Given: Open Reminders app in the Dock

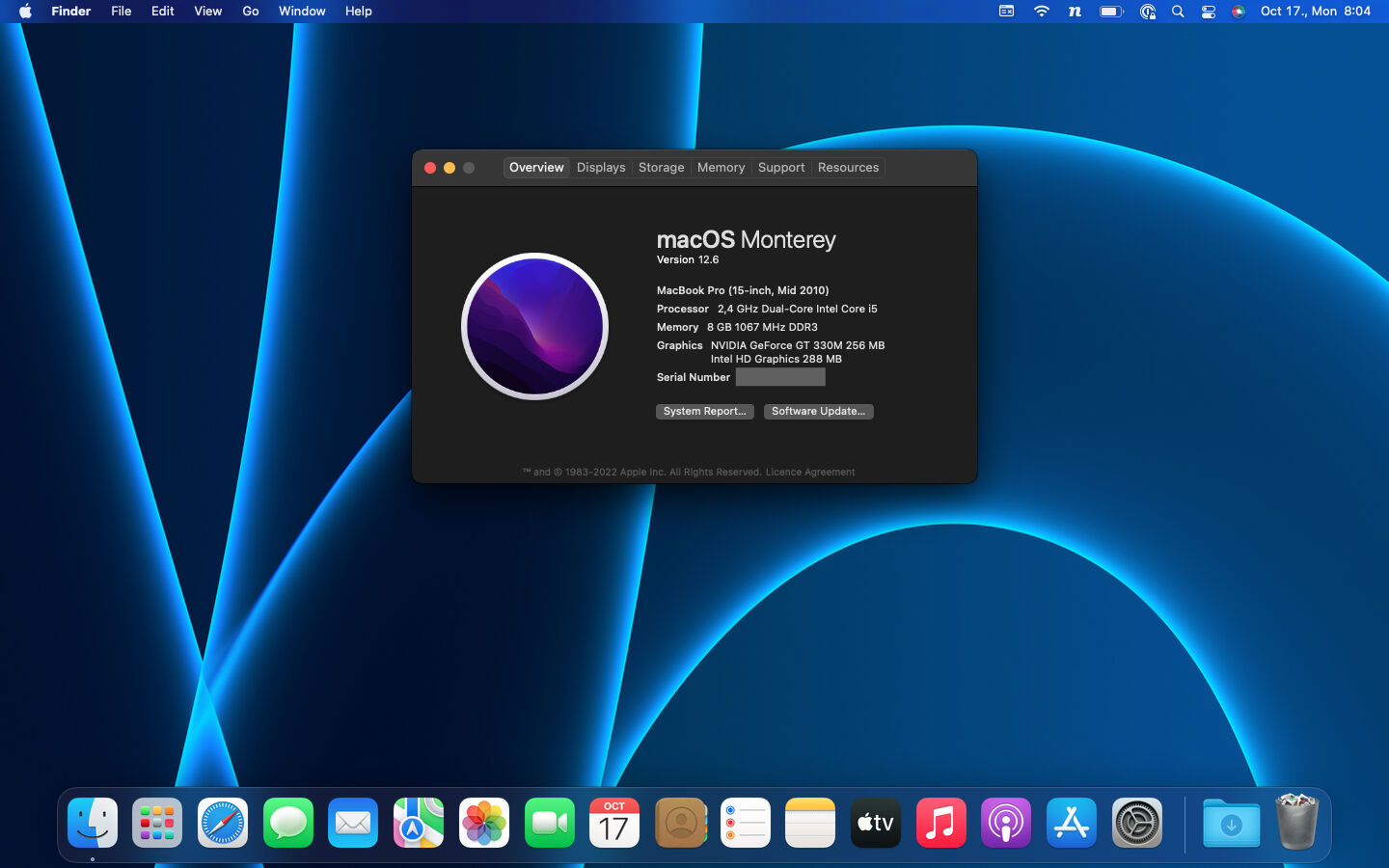Looking at the screenshot, I should pos(746,823).
